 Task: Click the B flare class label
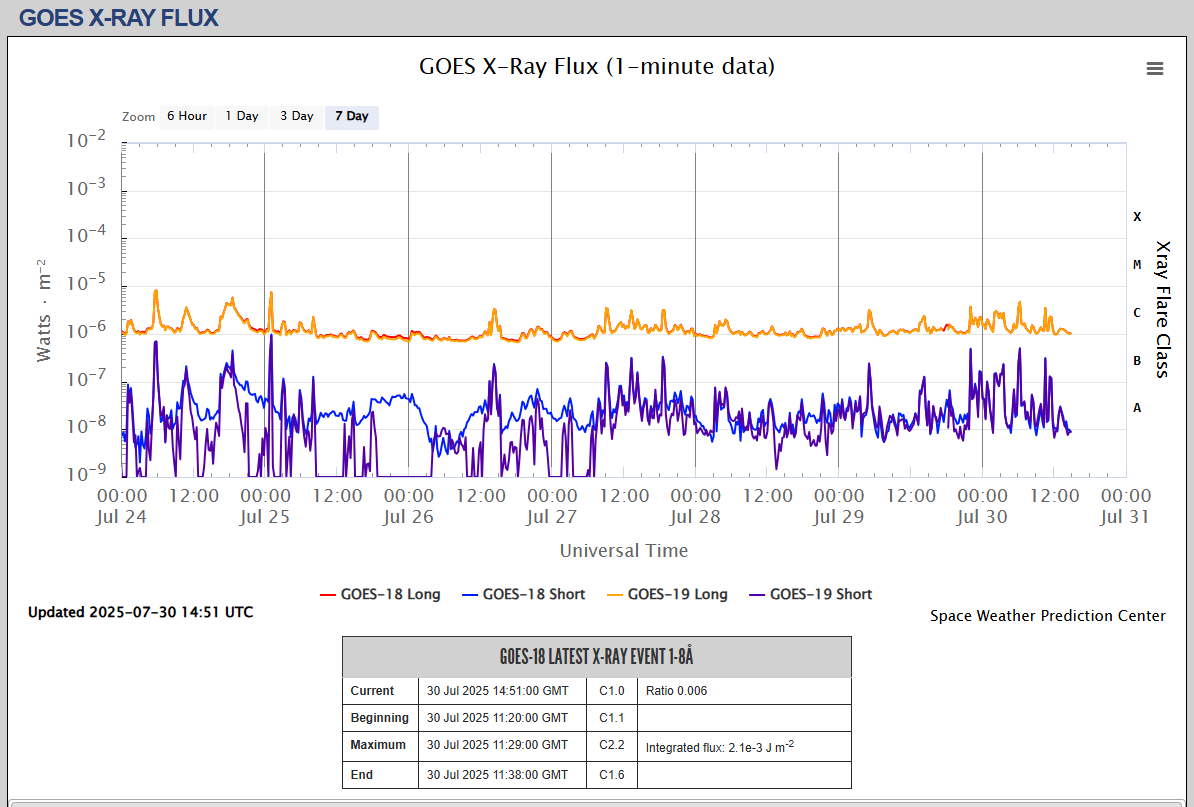tap(1137, 361)
